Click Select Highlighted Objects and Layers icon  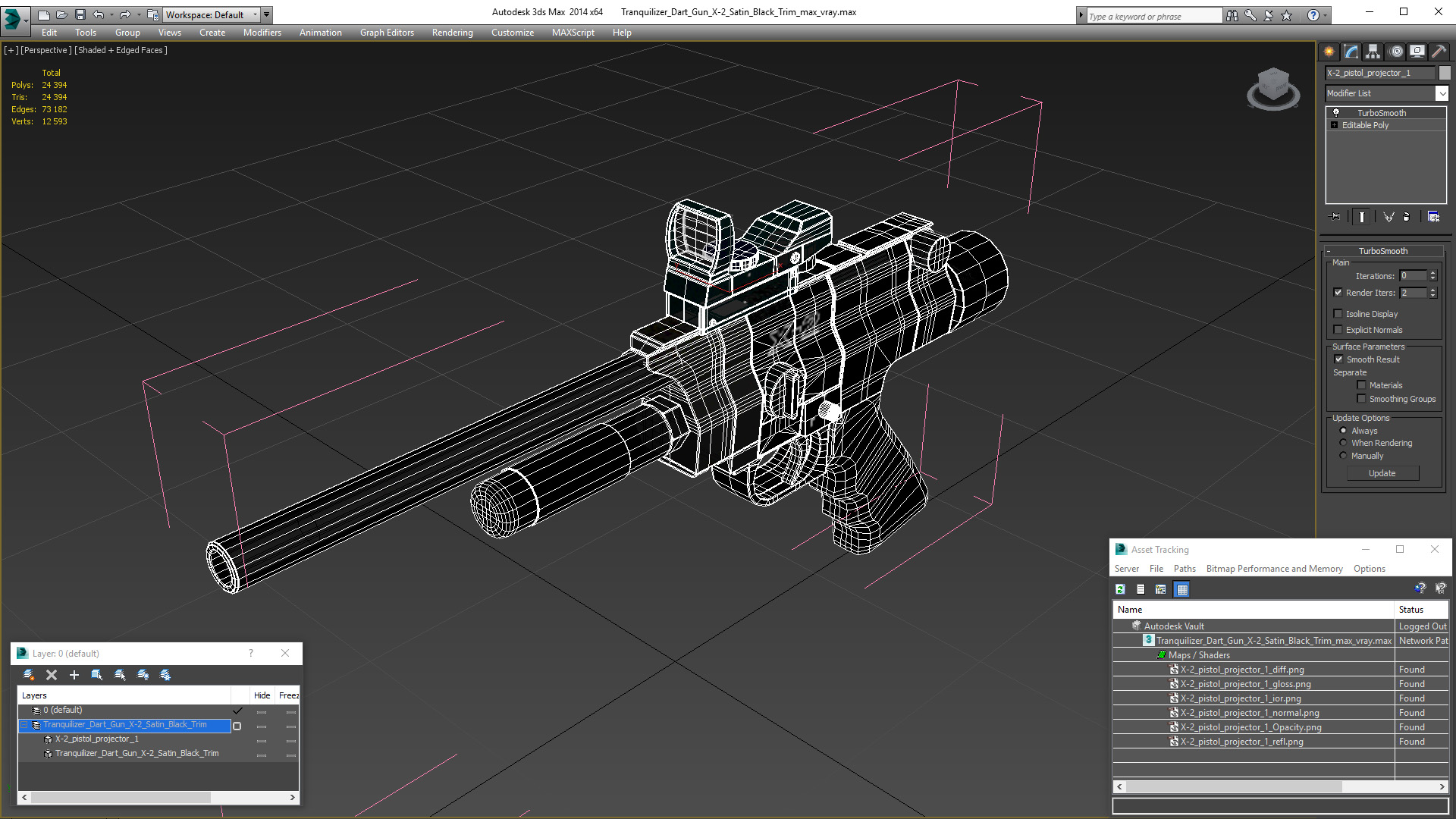point(97,675)
